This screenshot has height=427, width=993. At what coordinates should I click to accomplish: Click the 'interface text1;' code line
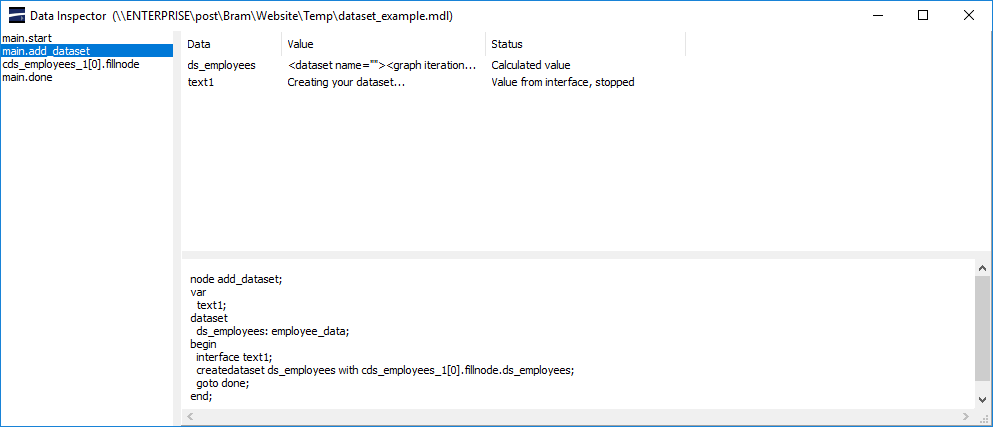234,357
